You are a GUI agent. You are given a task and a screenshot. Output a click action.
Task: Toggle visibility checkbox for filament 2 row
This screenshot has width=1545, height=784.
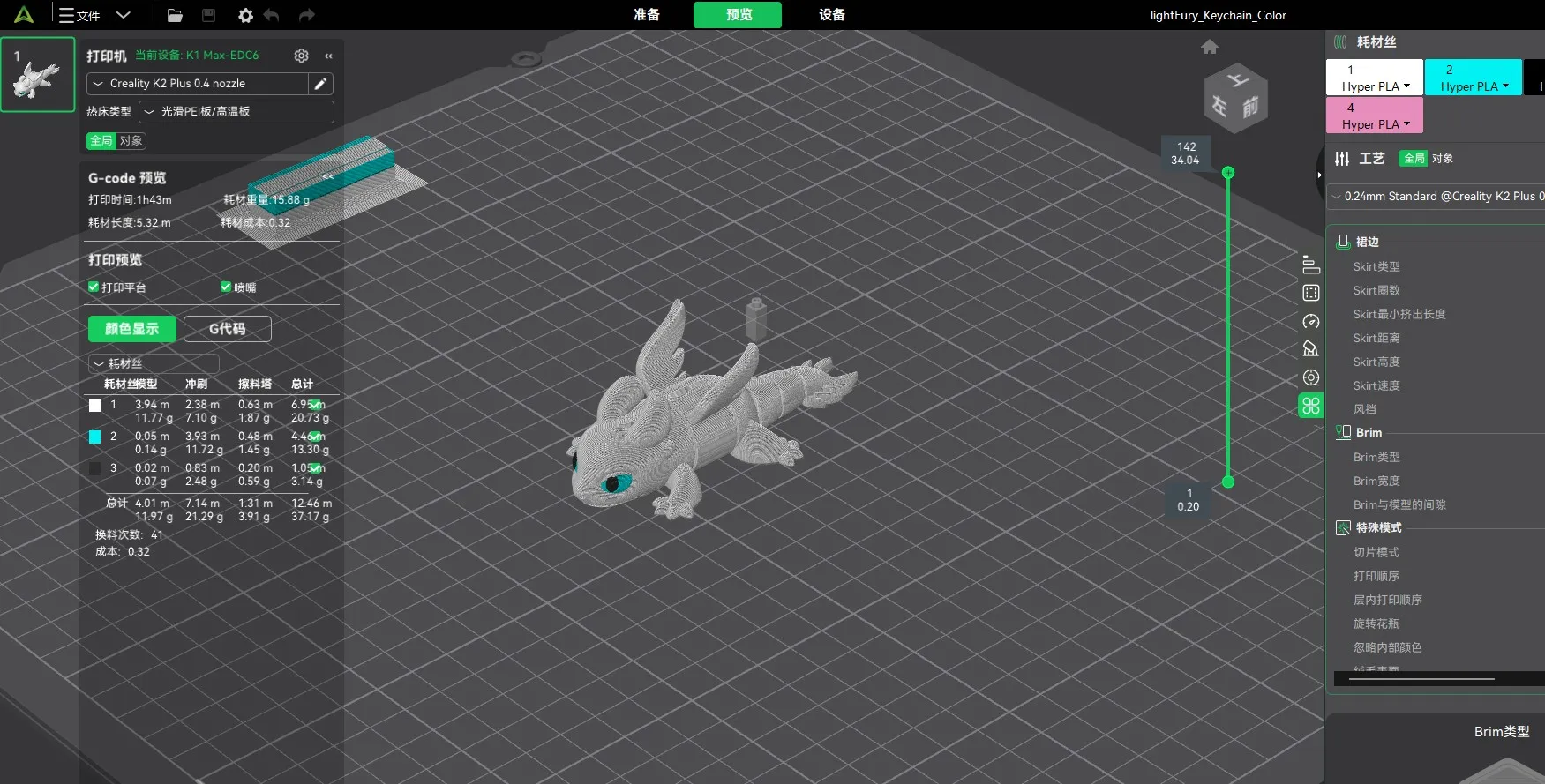[315, 437]
